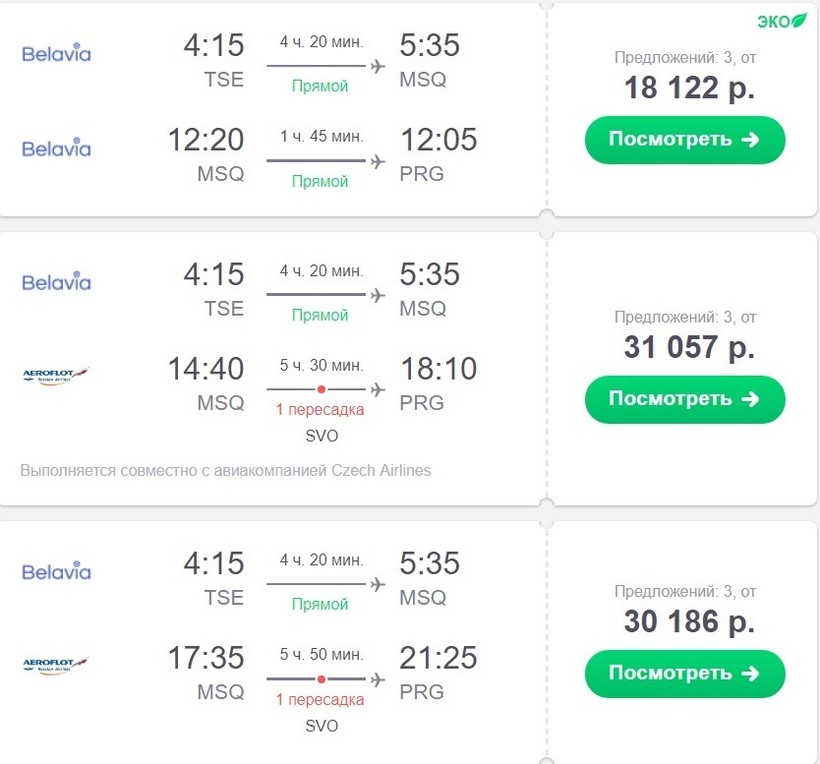Click the 18 122 р. price
This screenshot has height=764, width=820.
[x=689, y=88]
